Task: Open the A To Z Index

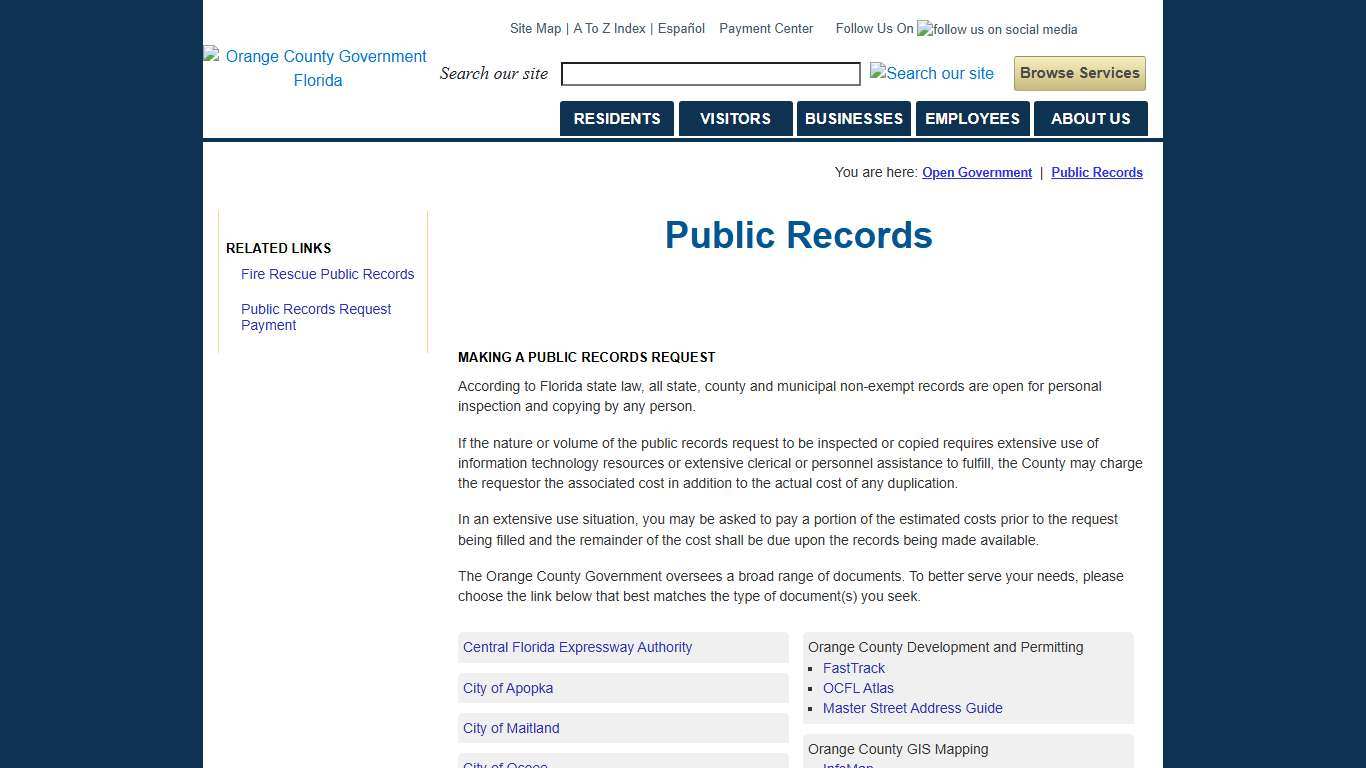Action: coord(609,29)
